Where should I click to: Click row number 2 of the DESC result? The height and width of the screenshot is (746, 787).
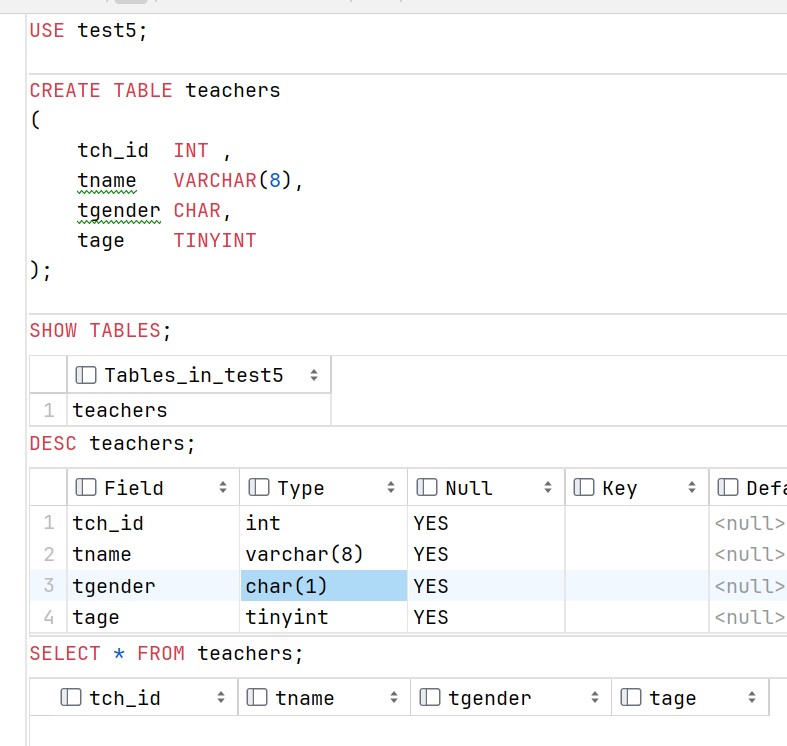[49, 554]
